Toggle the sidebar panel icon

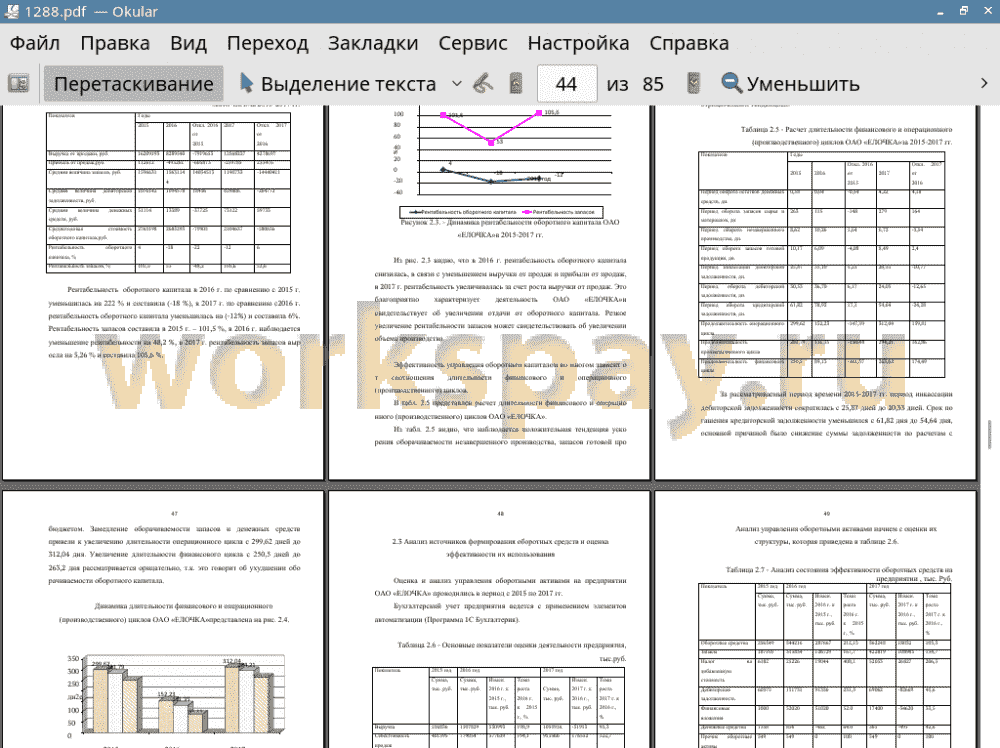point(18,84)
